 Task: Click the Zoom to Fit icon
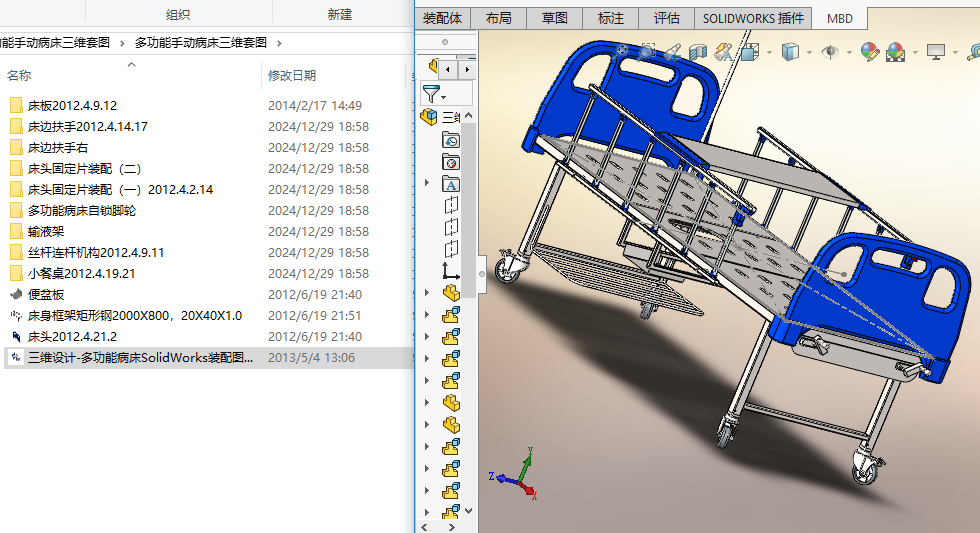point(622,51)
